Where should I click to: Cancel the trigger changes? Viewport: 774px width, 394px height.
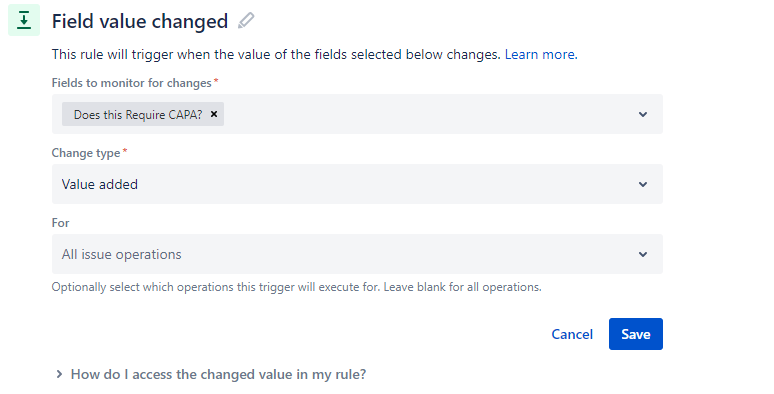(x=572, y=334)
